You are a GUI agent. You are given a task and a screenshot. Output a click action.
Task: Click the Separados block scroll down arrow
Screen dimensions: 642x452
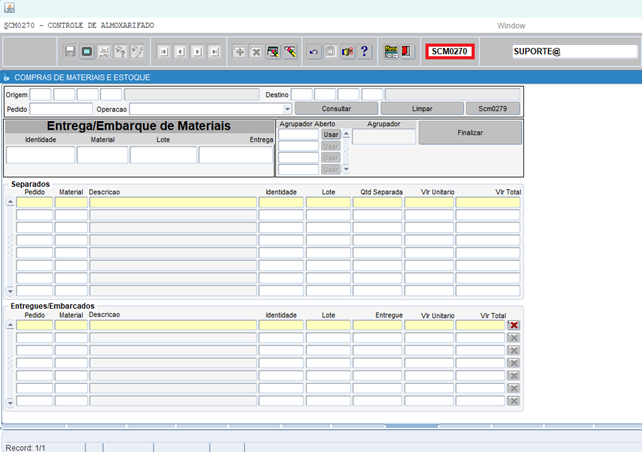coord(10,291)
